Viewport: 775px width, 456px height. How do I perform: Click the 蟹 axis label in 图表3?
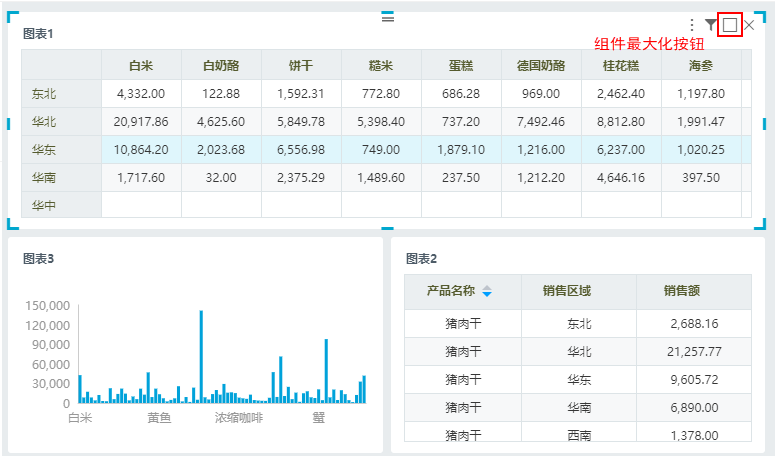pos(319,418)
